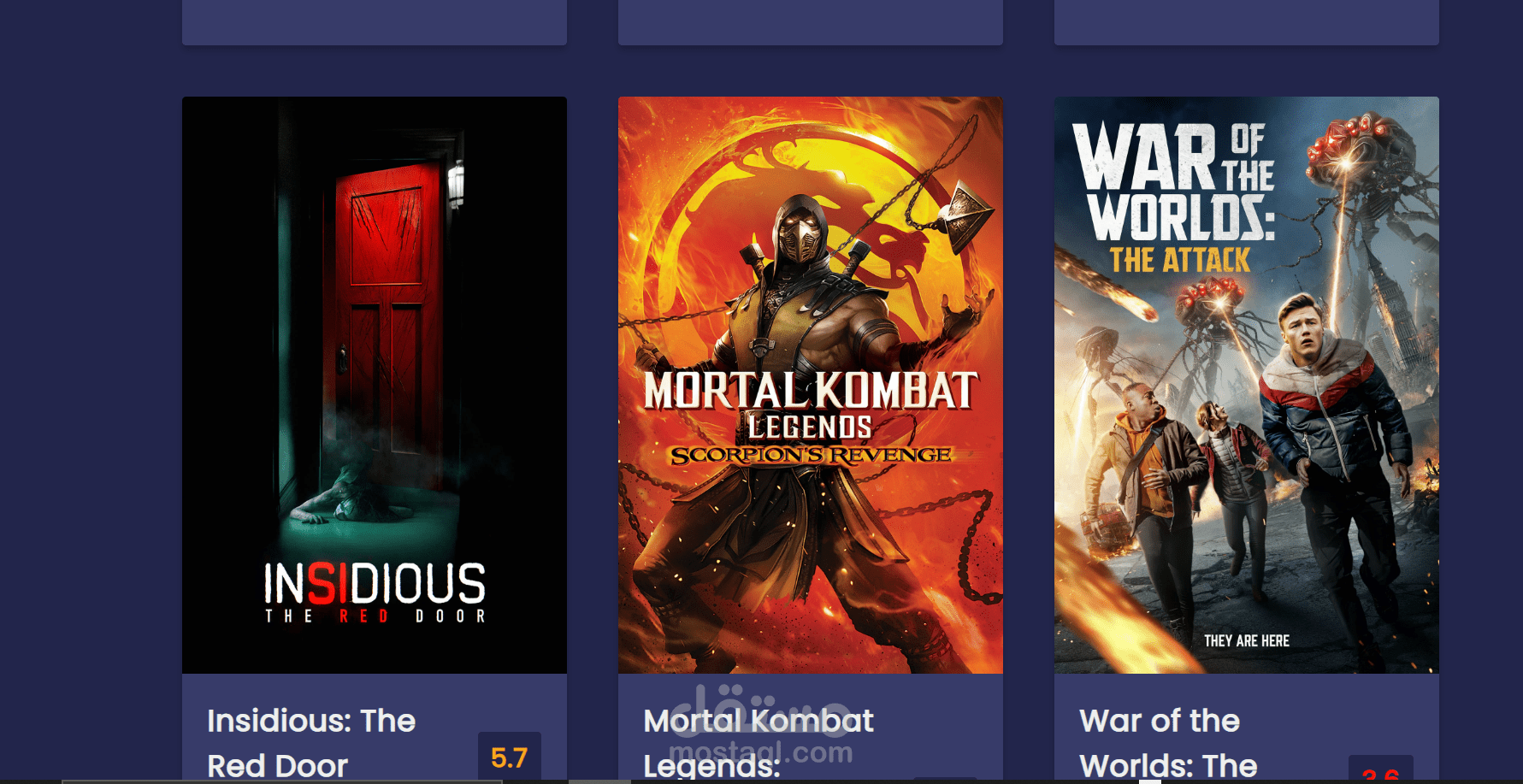Click the partial card above the Mortal Kombat poster
Viewport: 1523px width, 784px height.
pos(811,22)
